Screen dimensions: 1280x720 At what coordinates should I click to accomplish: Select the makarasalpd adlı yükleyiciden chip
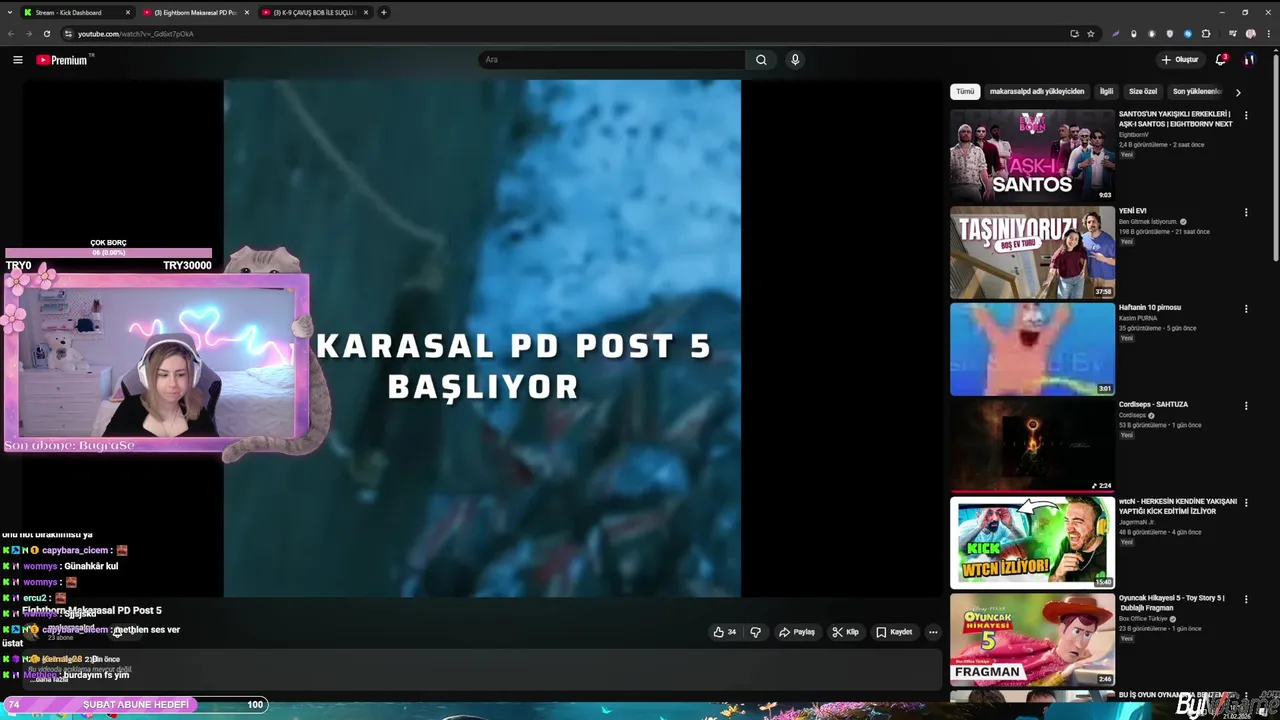(1037, 92)
